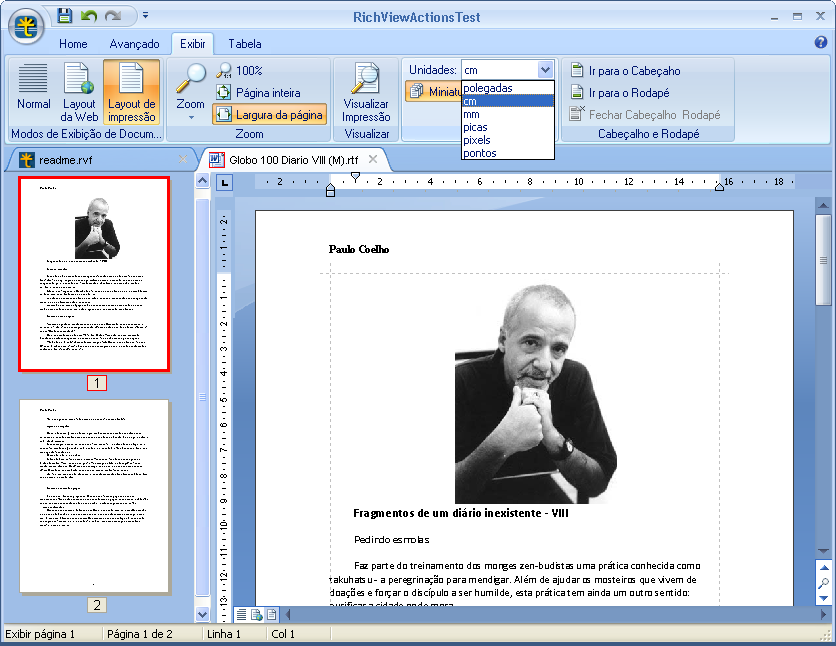
Task: Click Ir para o Rodapé
Action: click(x=620, y=93)
